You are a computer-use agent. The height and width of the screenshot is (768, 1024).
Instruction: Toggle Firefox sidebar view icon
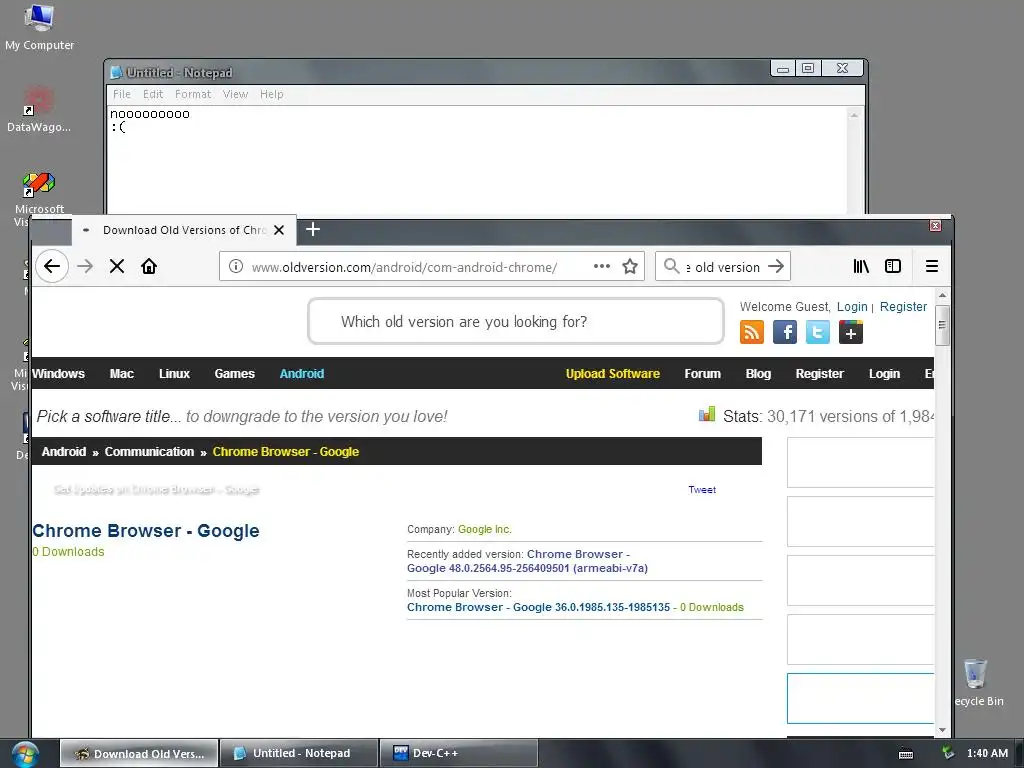pos(893,266)
